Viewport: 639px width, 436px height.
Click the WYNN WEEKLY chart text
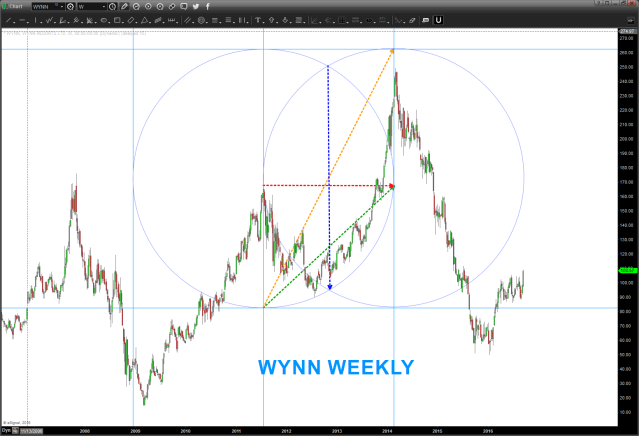[334, 367]
